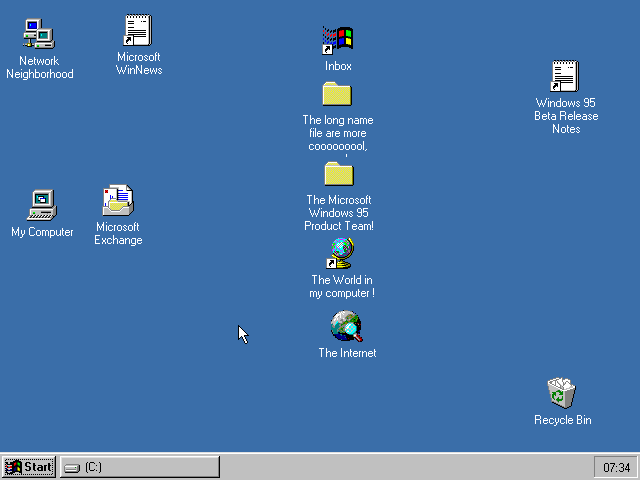Image resolution: width=640 pixels, height=480 pixels.
Task: Select The Internet globe icon
Action: [346, 326]
